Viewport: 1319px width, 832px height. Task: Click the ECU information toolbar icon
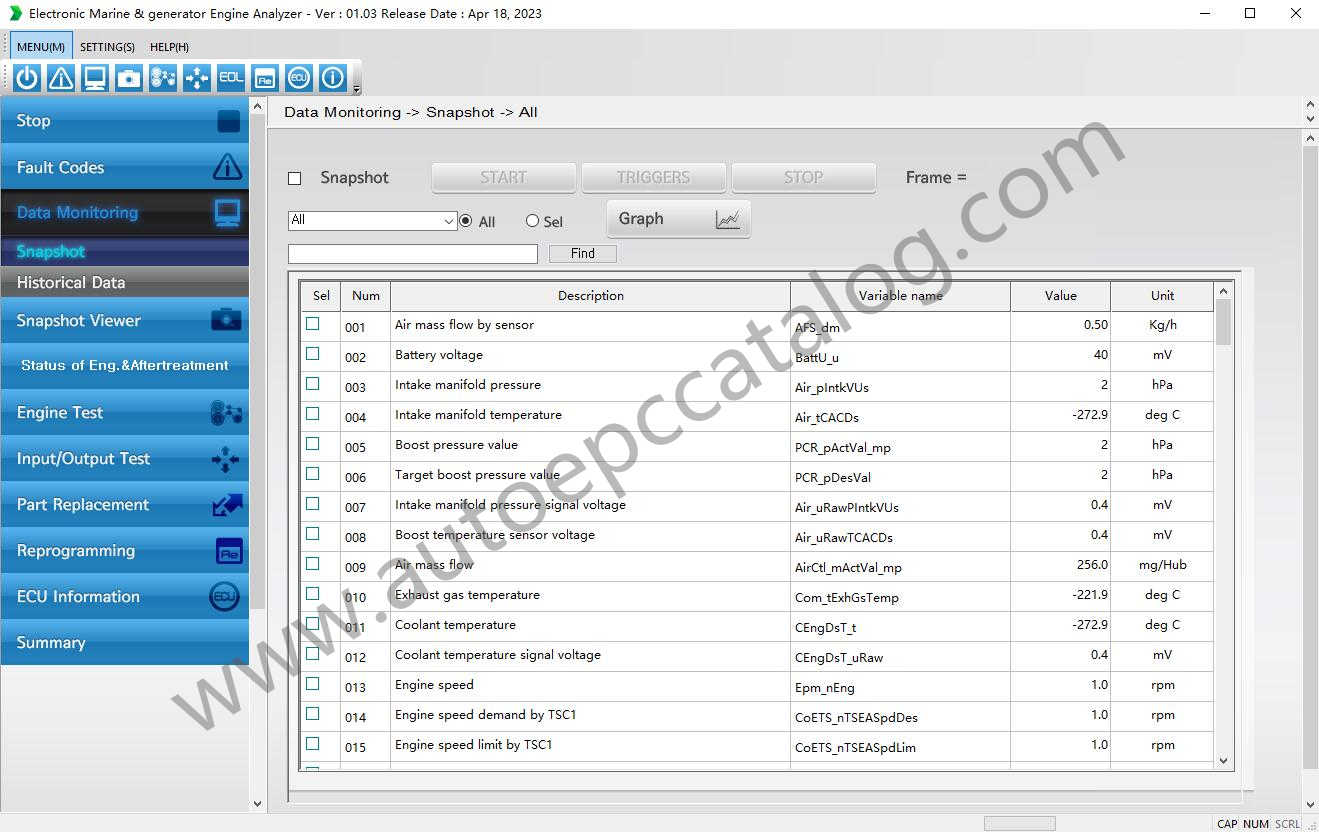pyautogui.click(x=299, y=78)
